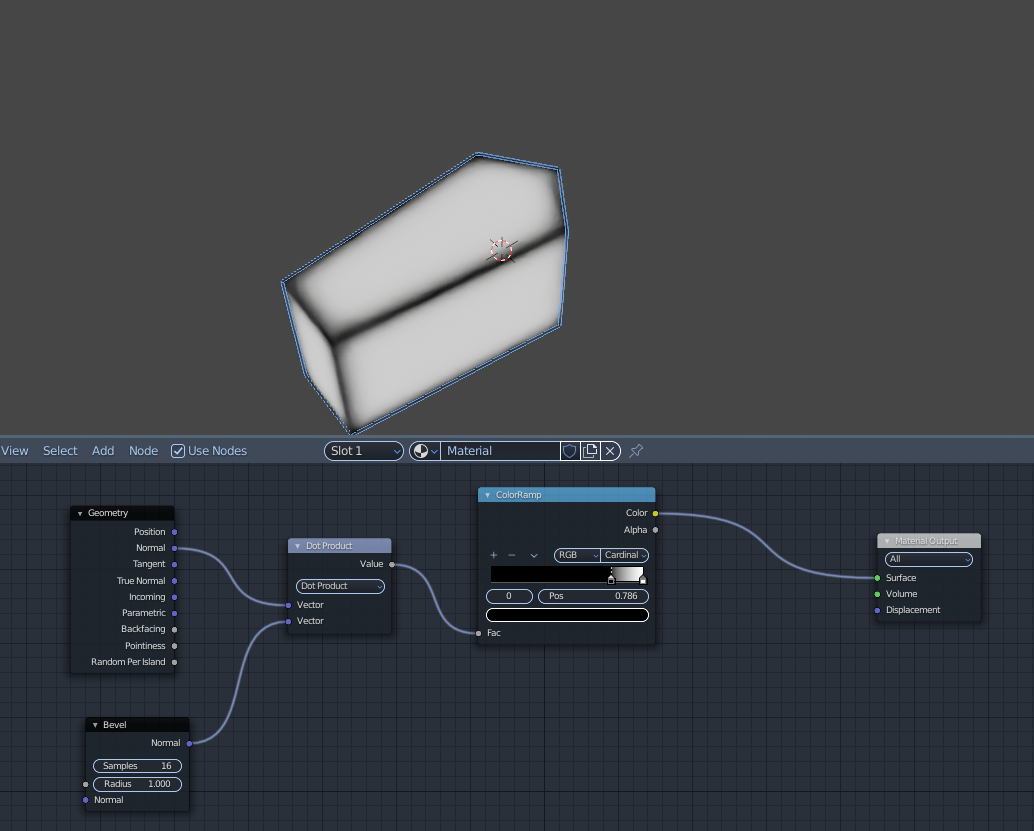Remove color stop with minus icon

tap(512, 555)
